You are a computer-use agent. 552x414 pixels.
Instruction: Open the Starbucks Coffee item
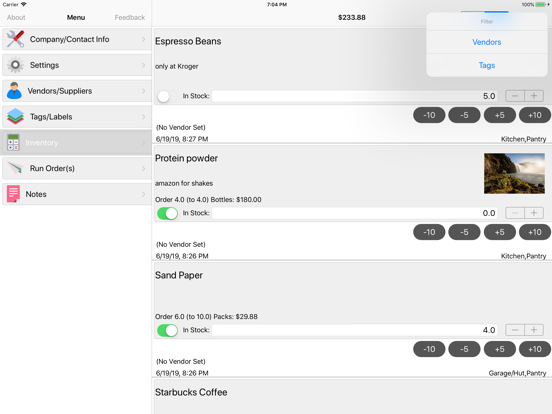(191, 392)
